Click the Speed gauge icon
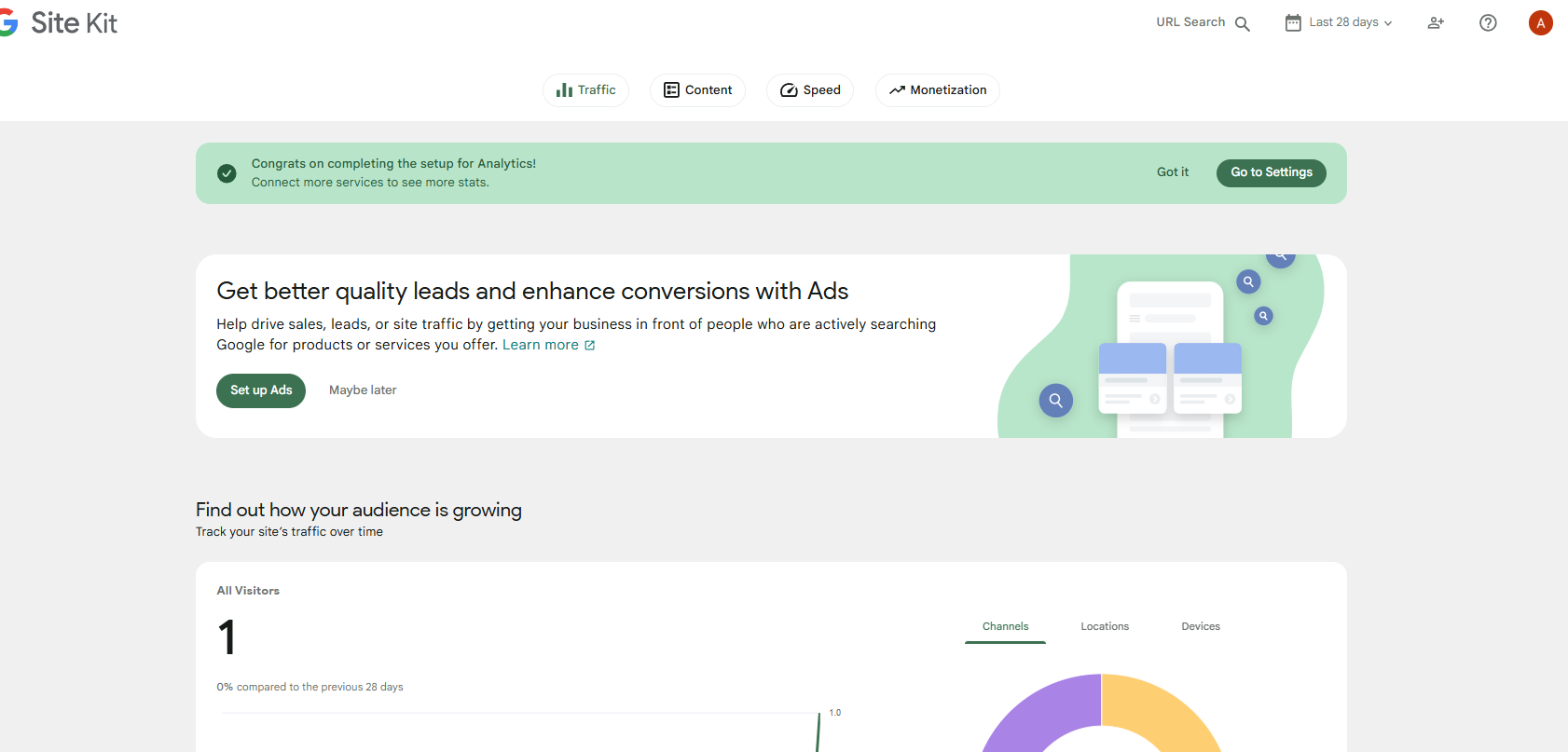1568x752 pixels. (789, 90)
